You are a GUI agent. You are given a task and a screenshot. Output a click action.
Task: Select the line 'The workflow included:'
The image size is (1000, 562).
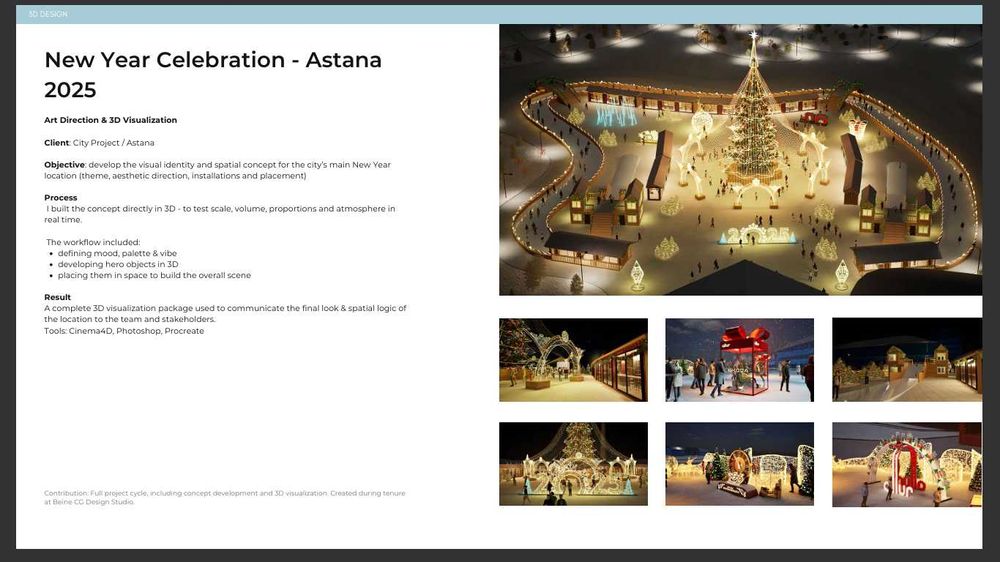[93, 242]
